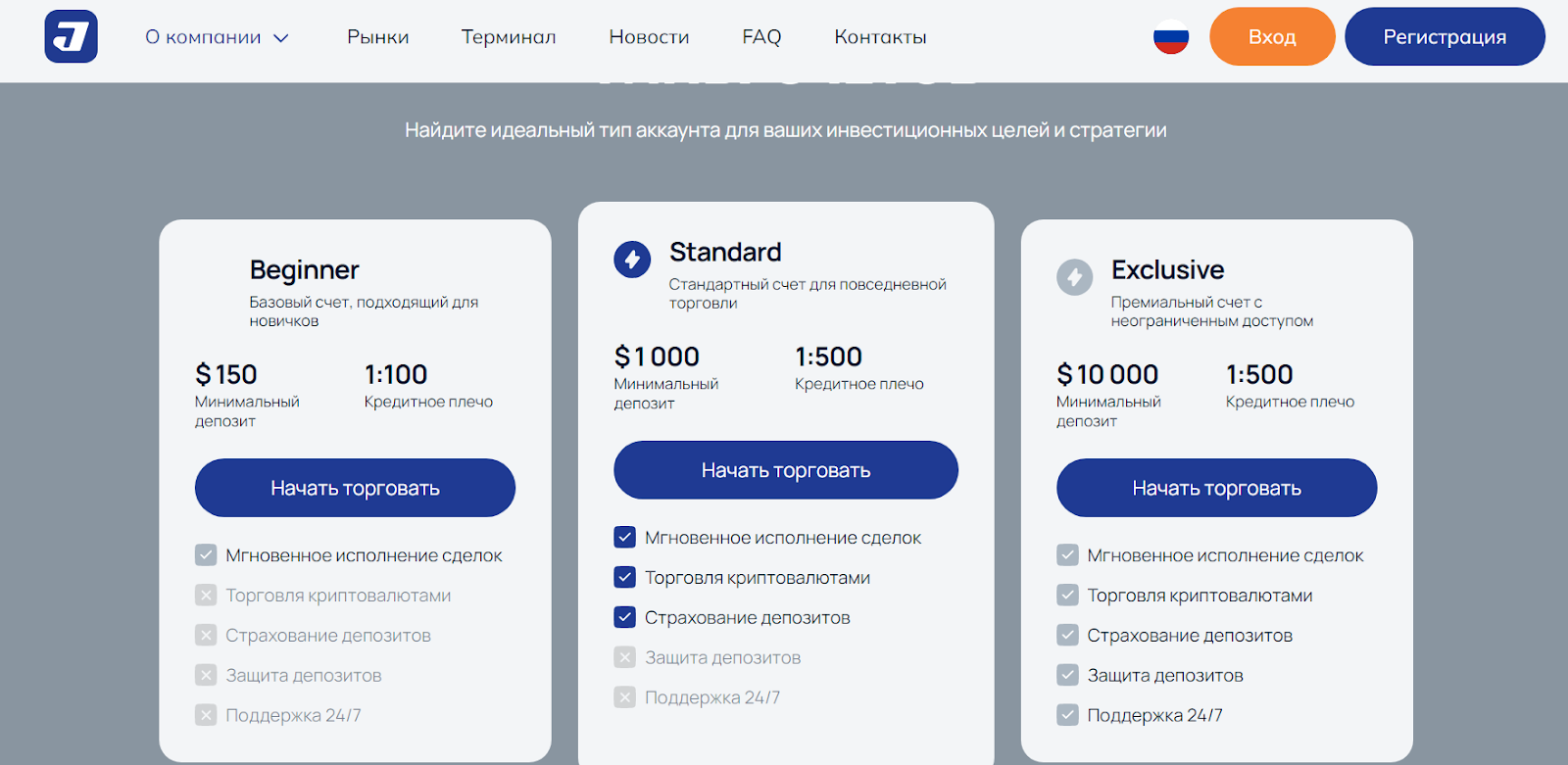Toggle Standard Мгновенное исполнение сделок checkbox
This screenshot has width=1568, height=765.
click(x=624, y=538)
